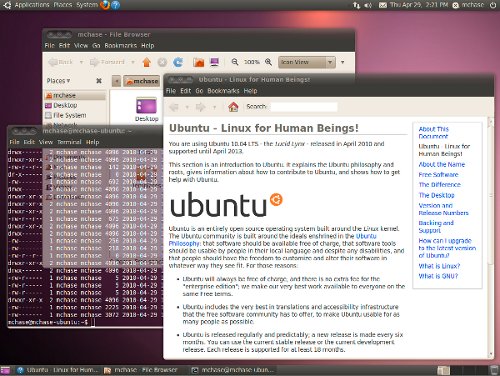The height and width of the screenshot is (376, 500).
Task: Click the date and time clock in top panel
Action: coord(419,5)
